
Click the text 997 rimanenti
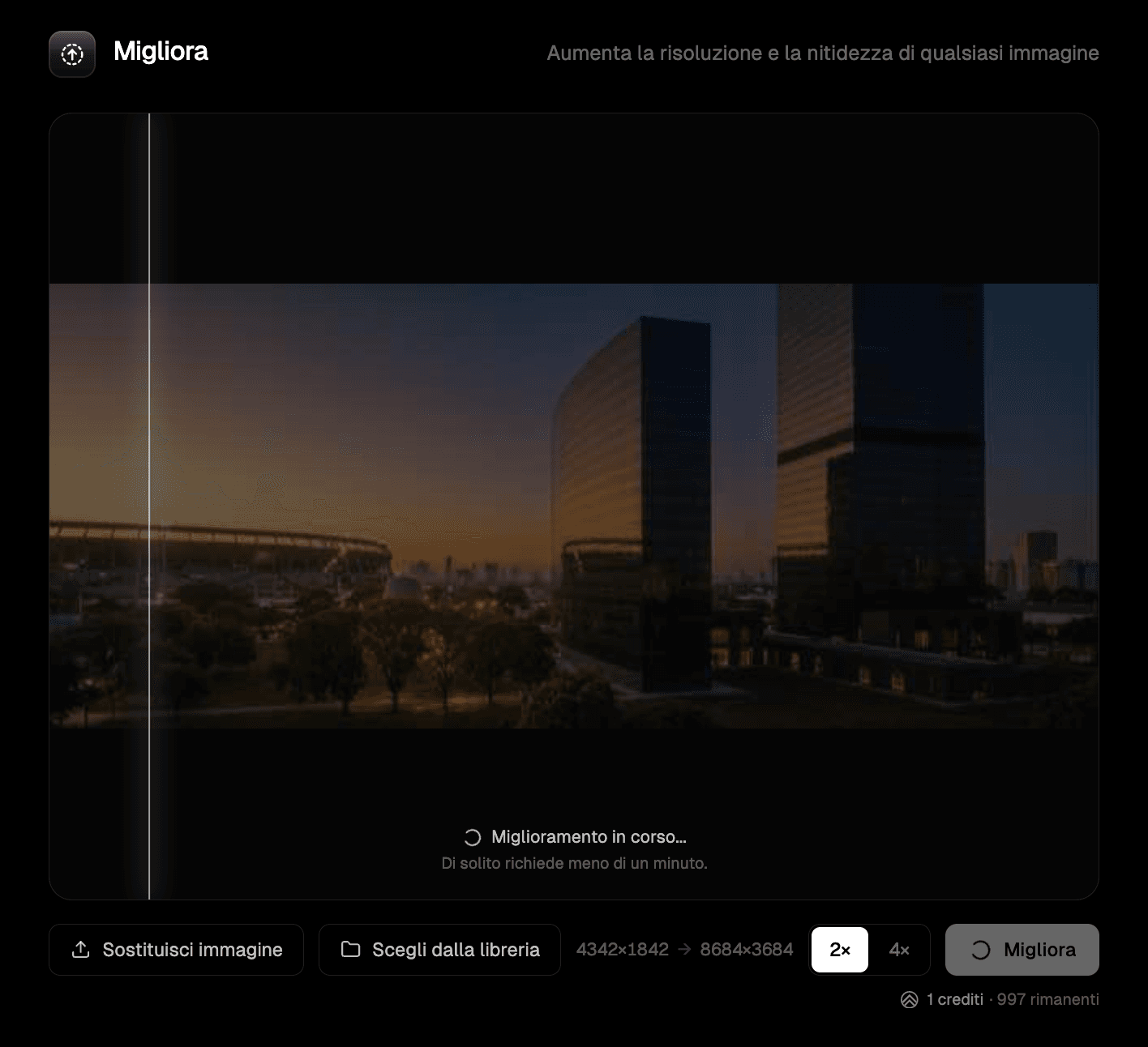tap(1048, 1000)
